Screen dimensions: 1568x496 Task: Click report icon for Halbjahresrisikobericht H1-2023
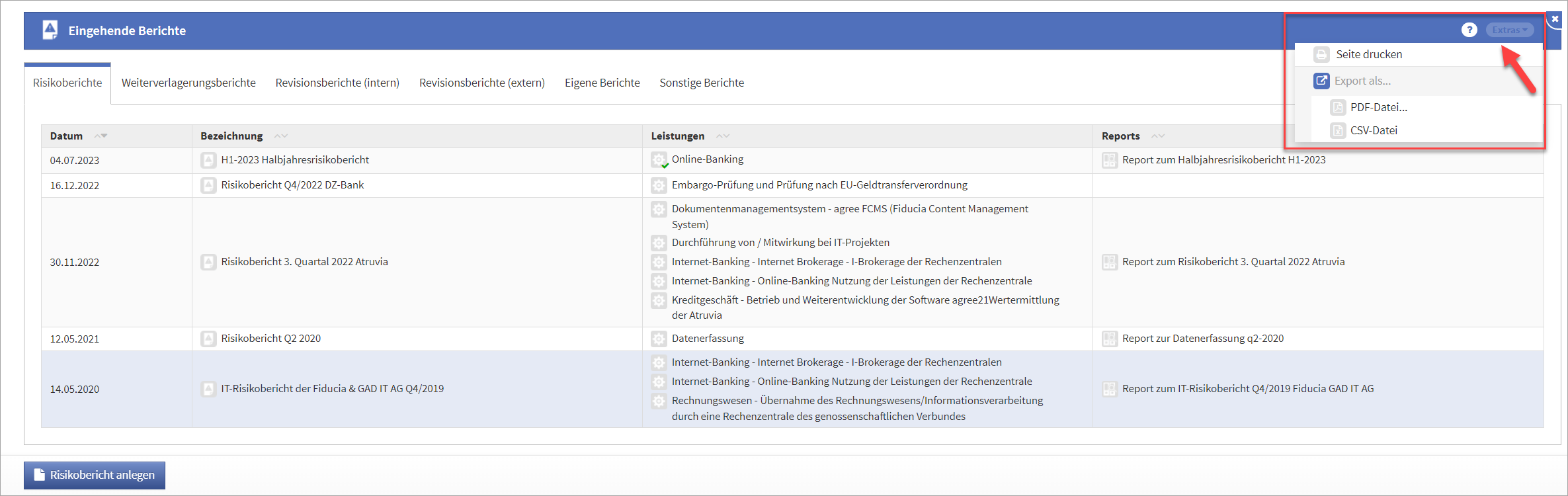pos(1110,160)
